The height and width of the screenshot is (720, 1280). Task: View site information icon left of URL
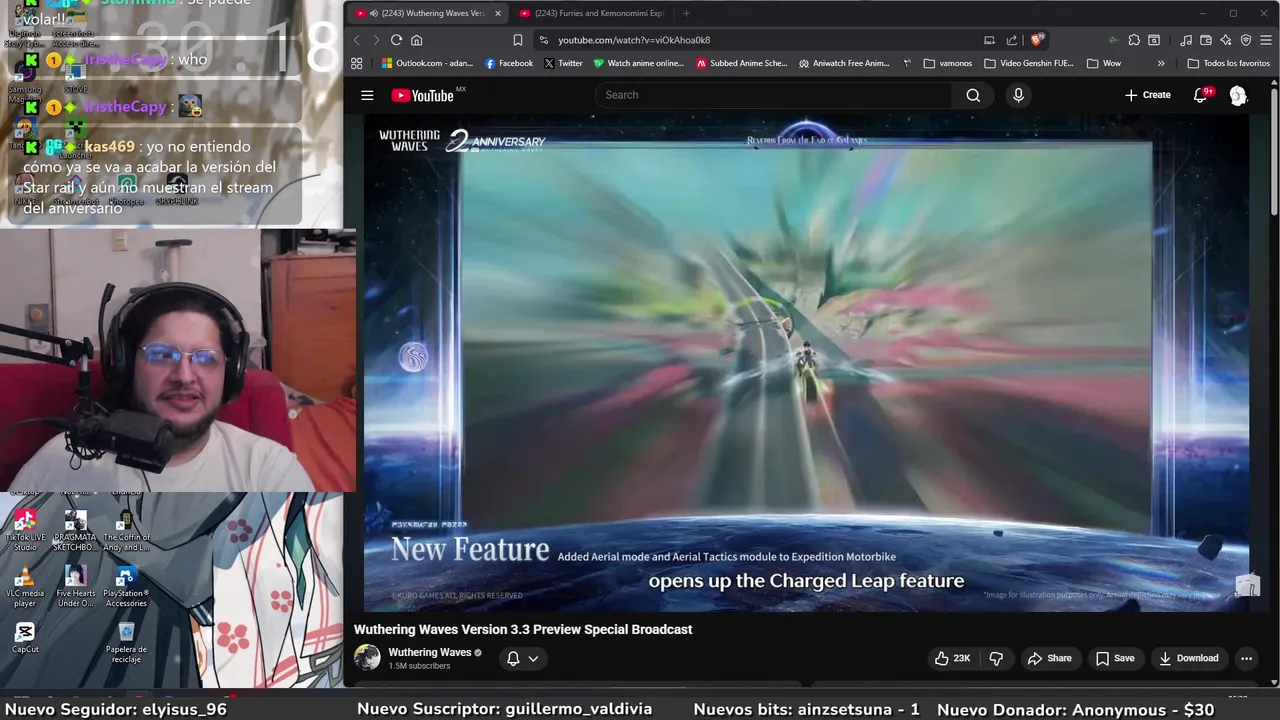click(x=543, y=40)
